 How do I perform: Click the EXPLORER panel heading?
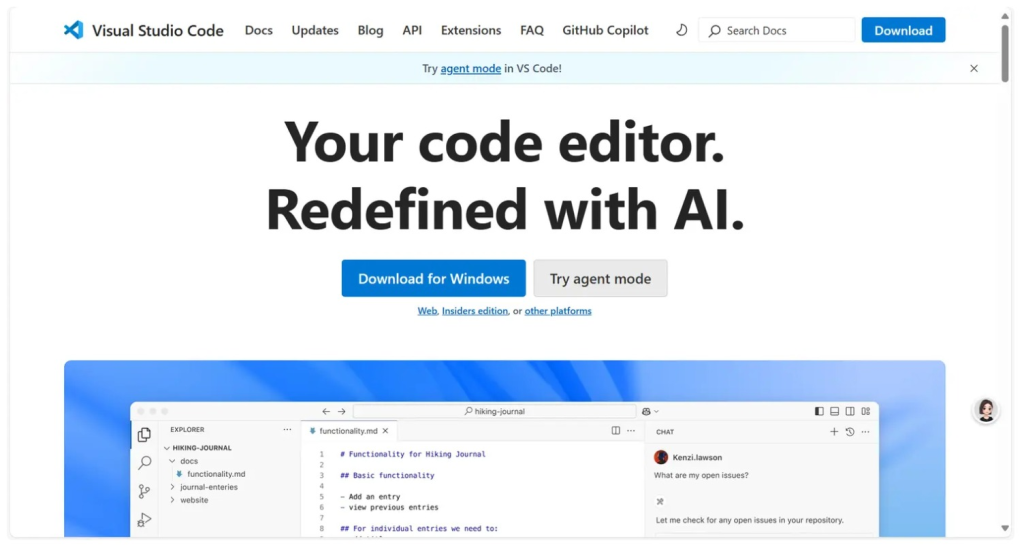[187, 430]
